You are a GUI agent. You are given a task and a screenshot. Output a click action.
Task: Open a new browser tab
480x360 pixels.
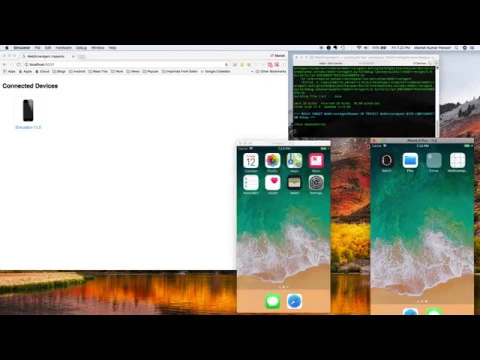pos(82,57)
